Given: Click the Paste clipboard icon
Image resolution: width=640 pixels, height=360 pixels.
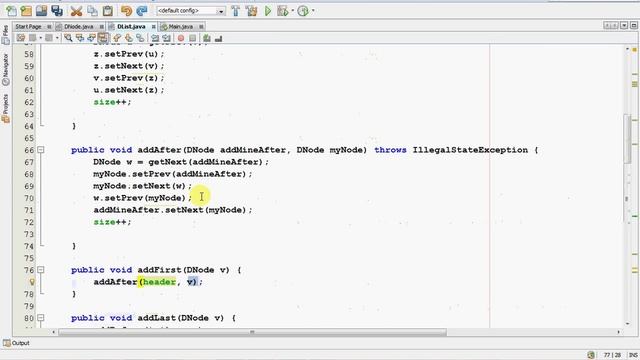Looking at the screenshot, I should (107, 11).
